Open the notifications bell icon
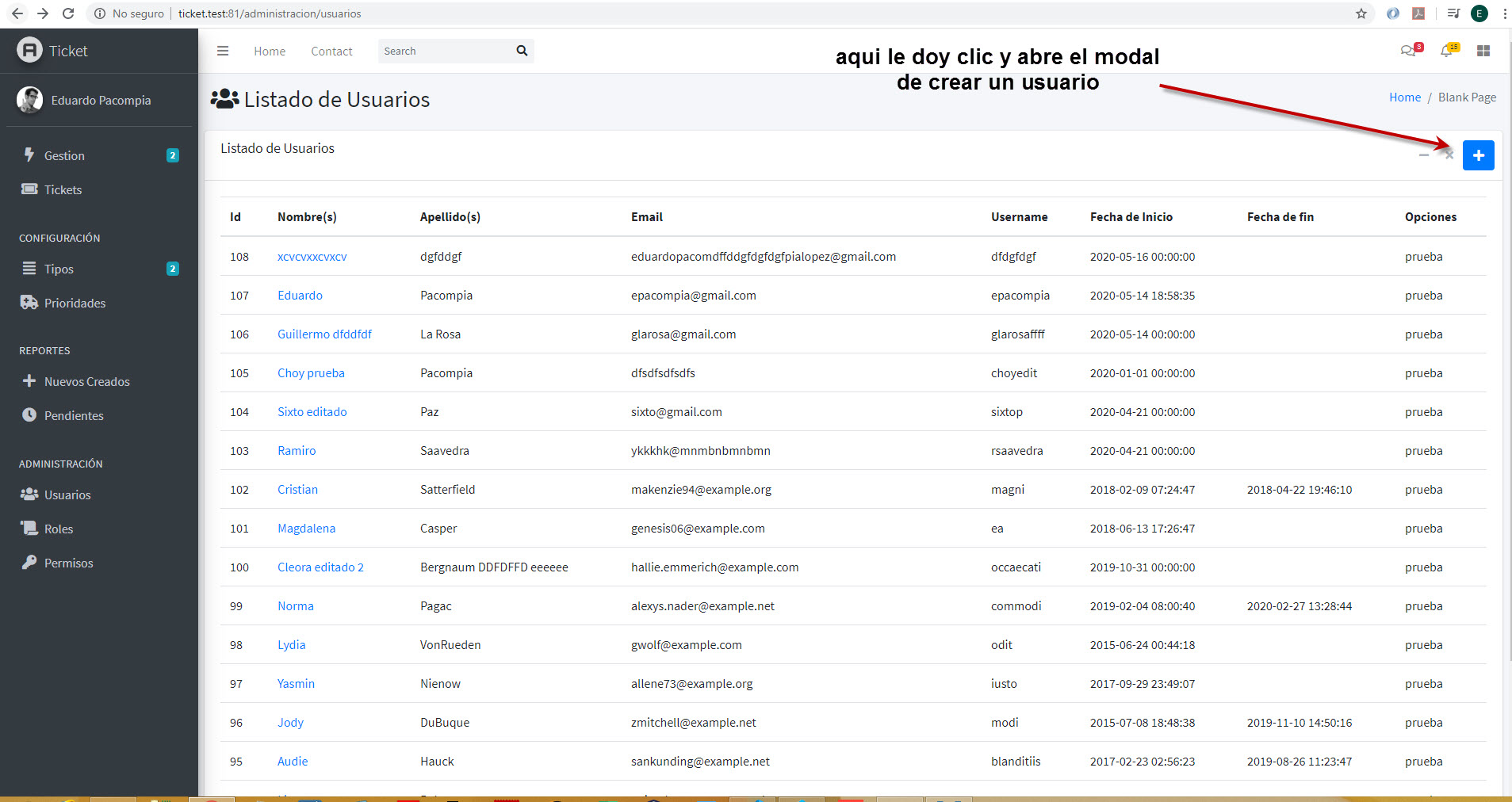Screen dimensions: 1512x802 (x=1448, y=51)
